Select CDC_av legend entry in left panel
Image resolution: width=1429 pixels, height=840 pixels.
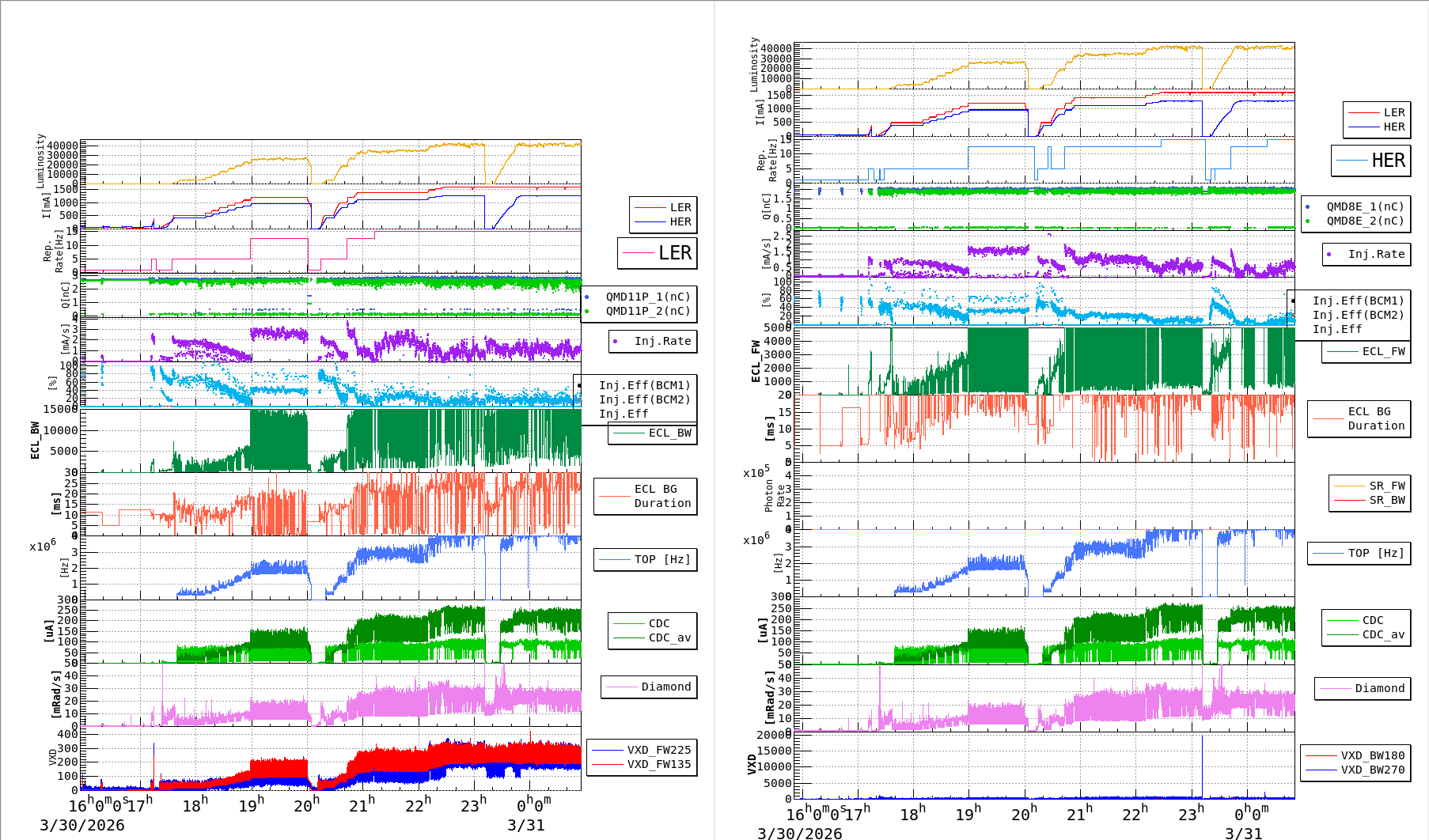click(x=652, y=638)
